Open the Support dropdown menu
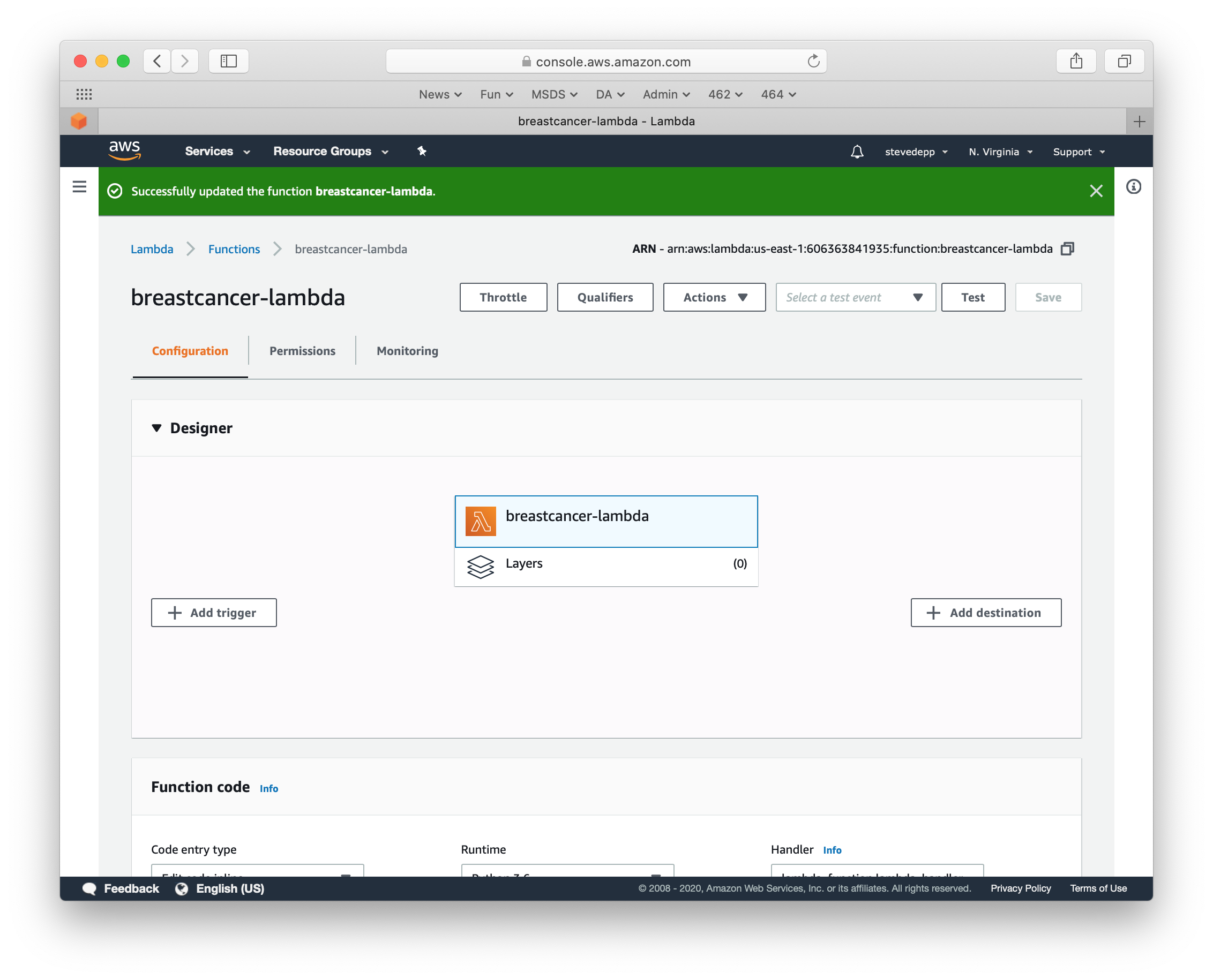This screenshot has width=1213, height=980. 1079,152
